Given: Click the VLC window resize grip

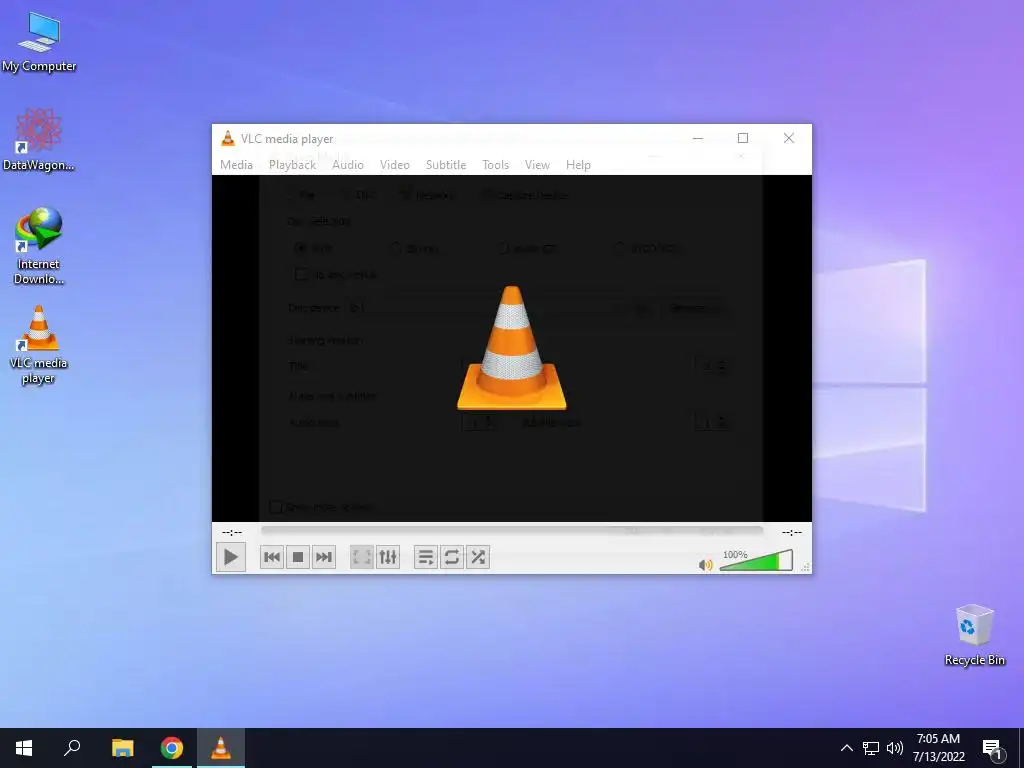Looking at the screenshot, I should coord(806,568).
